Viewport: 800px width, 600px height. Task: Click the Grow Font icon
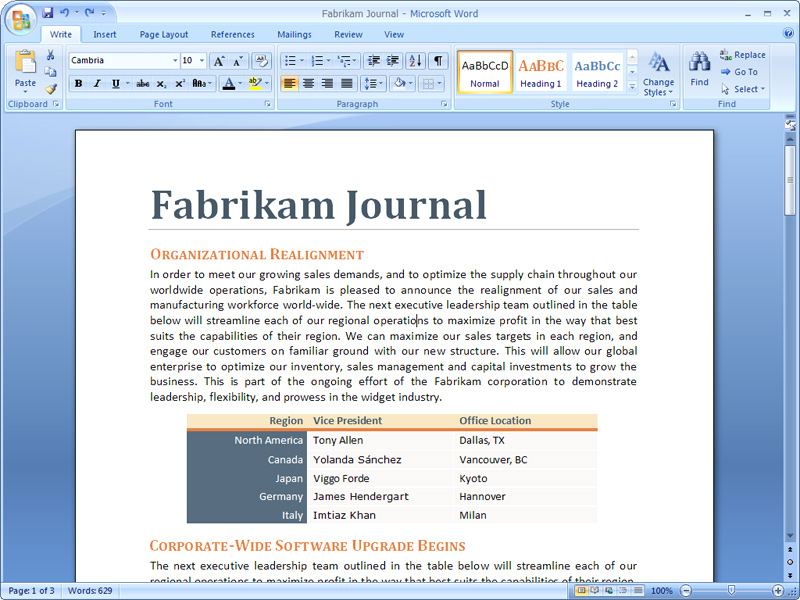219,61
